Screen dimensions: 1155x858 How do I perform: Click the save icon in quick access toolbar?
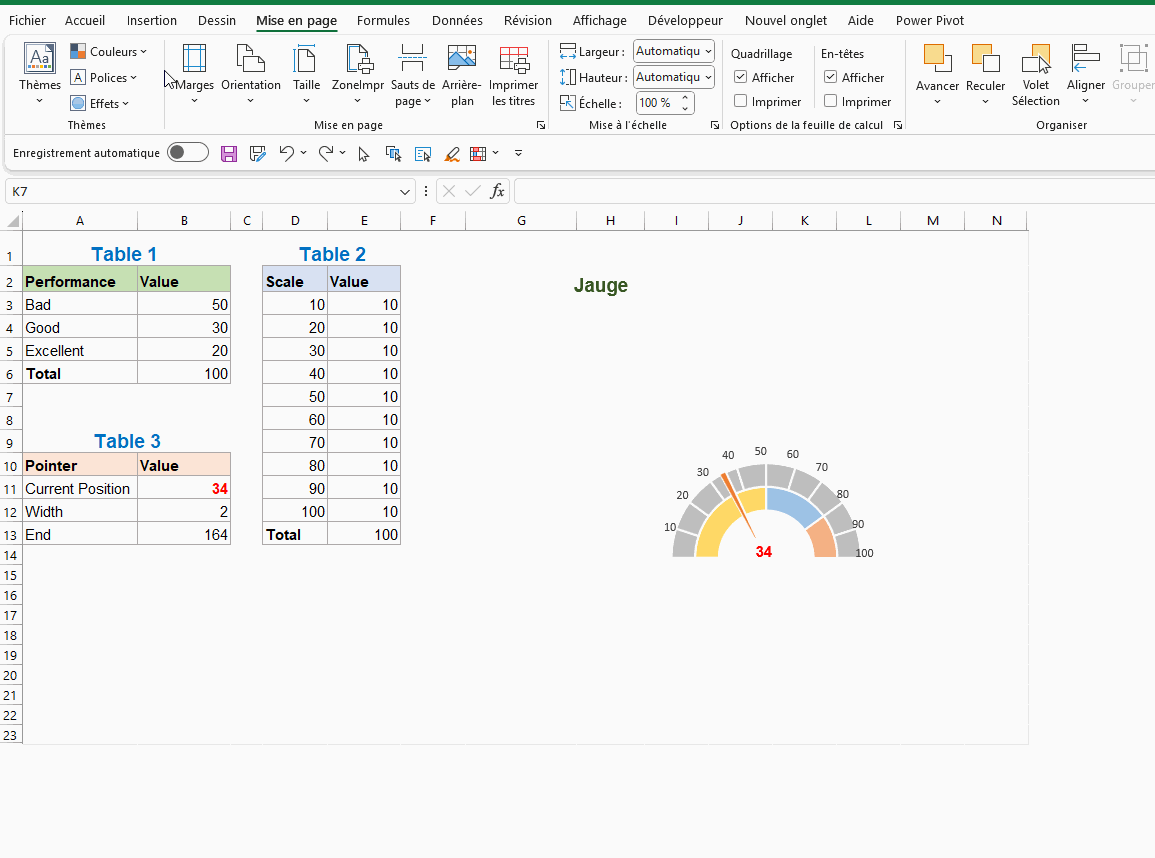(x=229, y=153)
